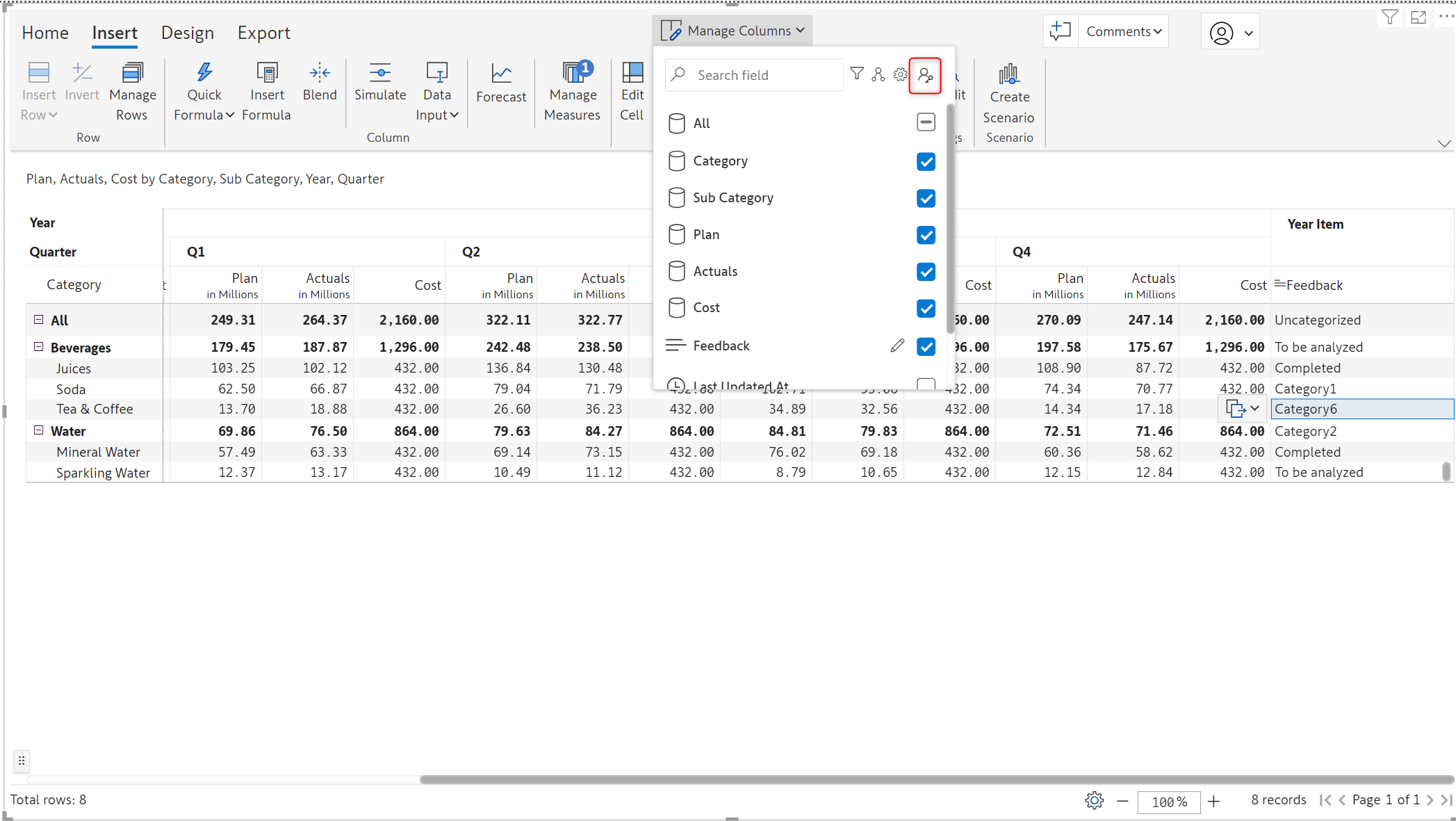The image size is (1456, 821).
Task: Collapse the Beverages category row
Action: pos(39,347)
